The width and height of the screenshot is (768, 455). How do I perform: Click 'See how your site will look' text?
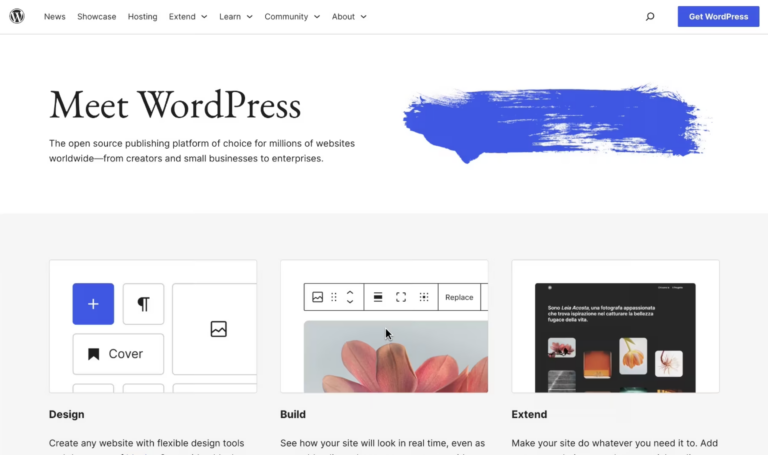(383, 443)
